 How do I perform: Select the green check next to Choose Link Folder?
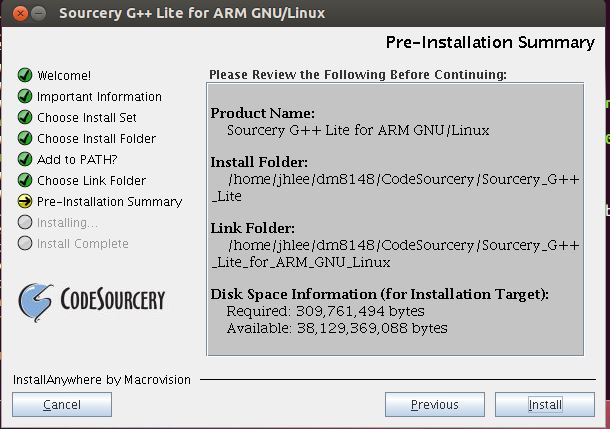tap(24, 181)
